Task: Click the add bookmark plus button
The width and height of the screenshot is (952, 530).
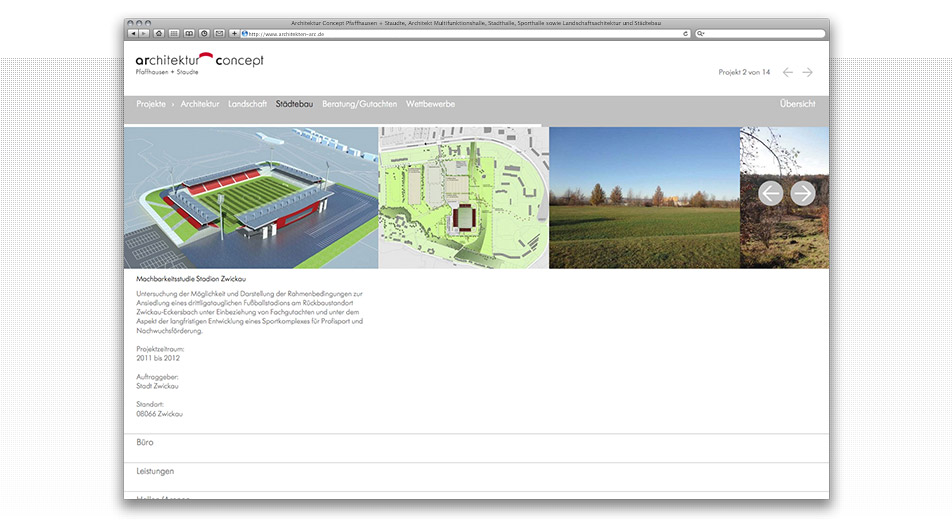Action: (234, 33)
